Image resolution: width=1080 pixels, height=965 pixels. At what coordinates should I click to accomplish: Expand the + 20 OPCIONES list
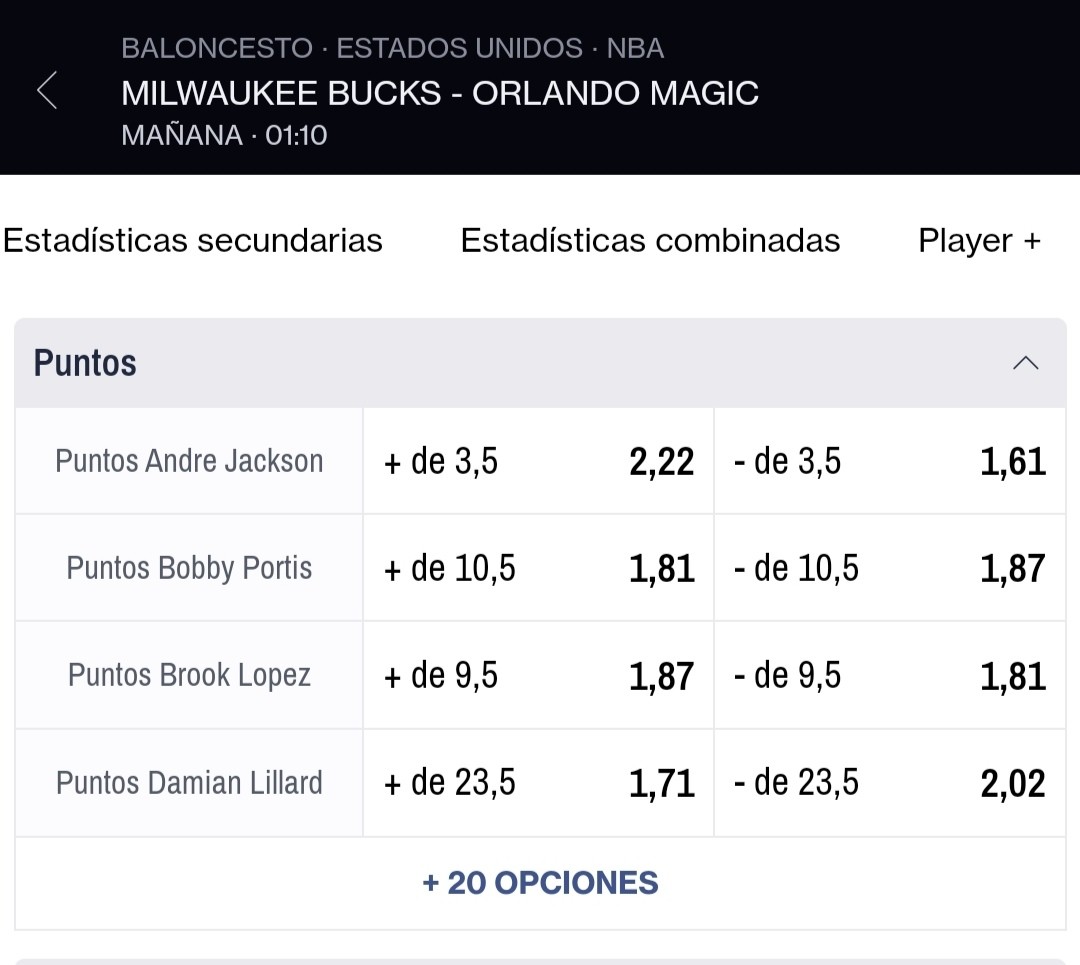click(x=541, y=883)
